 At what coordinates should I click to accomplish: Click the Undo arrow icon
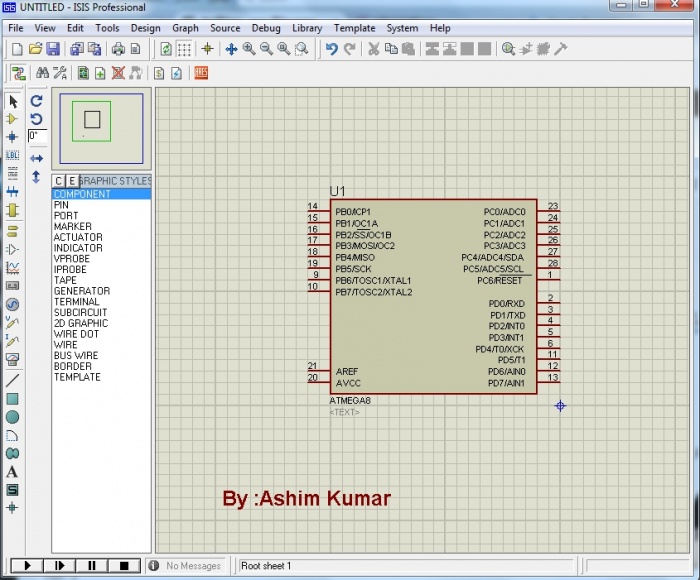click(x=331, y=49)
